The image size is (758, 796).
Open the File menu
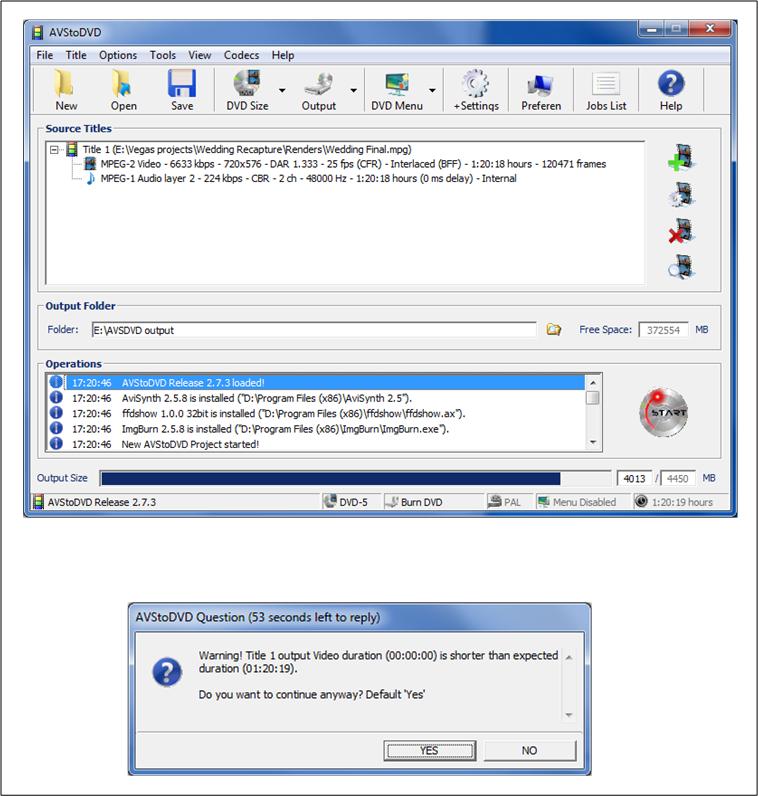click(45, 55)
